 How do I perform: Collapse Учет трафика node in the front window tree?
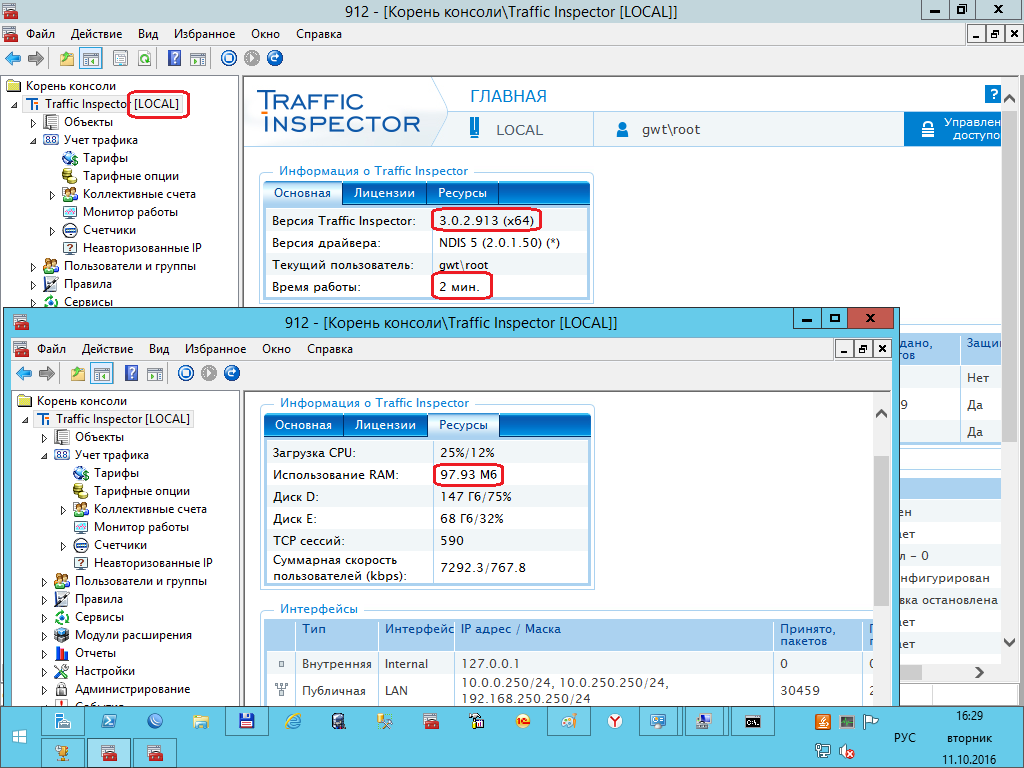[x=44, y=455]
